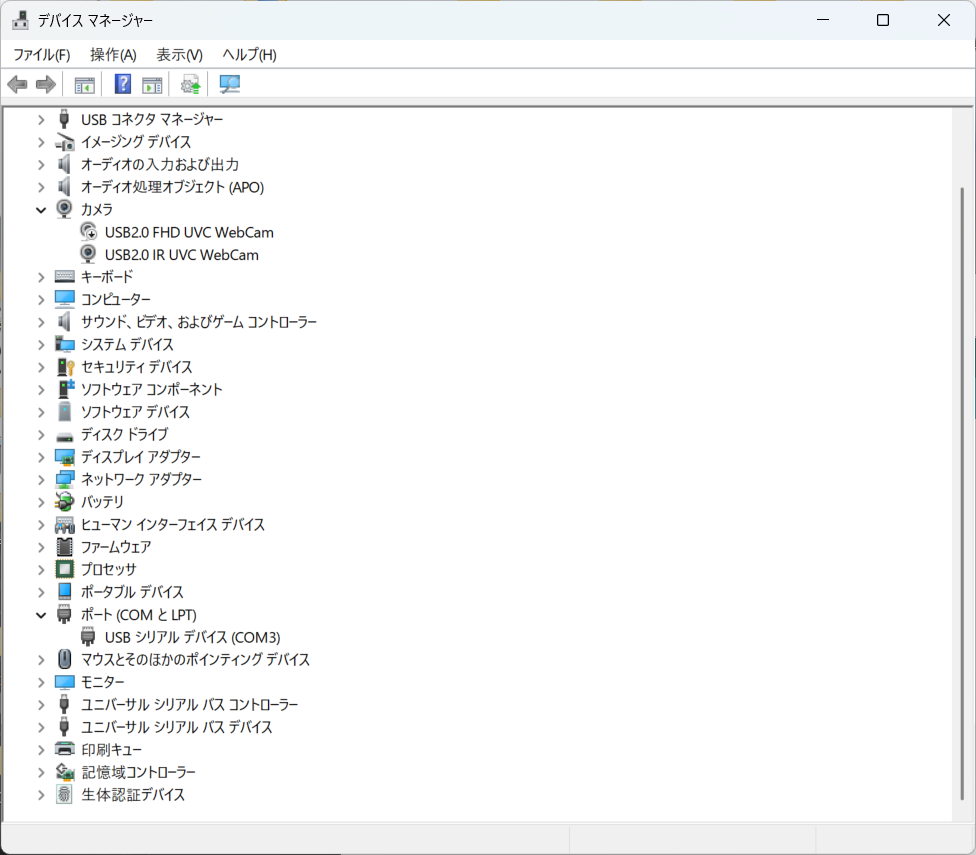Select the USB2.0 FHD UVC WebCam device
Image resolution: width=976 pixels, height=855 pixels.
click(188, 232)
